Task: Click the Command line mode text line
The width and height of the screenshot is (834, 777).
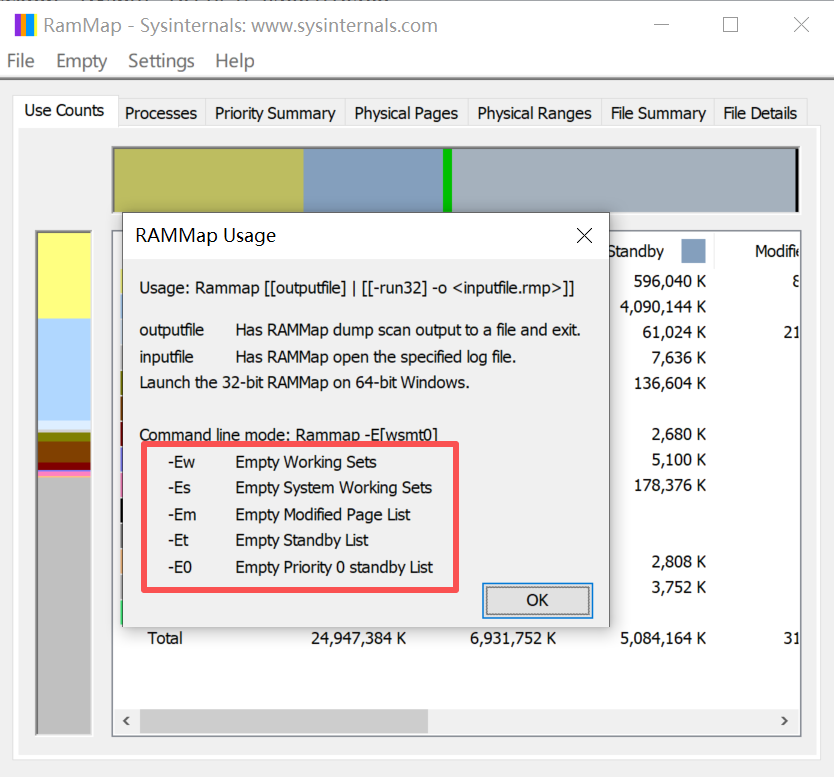Action: (x=288, y=435)
